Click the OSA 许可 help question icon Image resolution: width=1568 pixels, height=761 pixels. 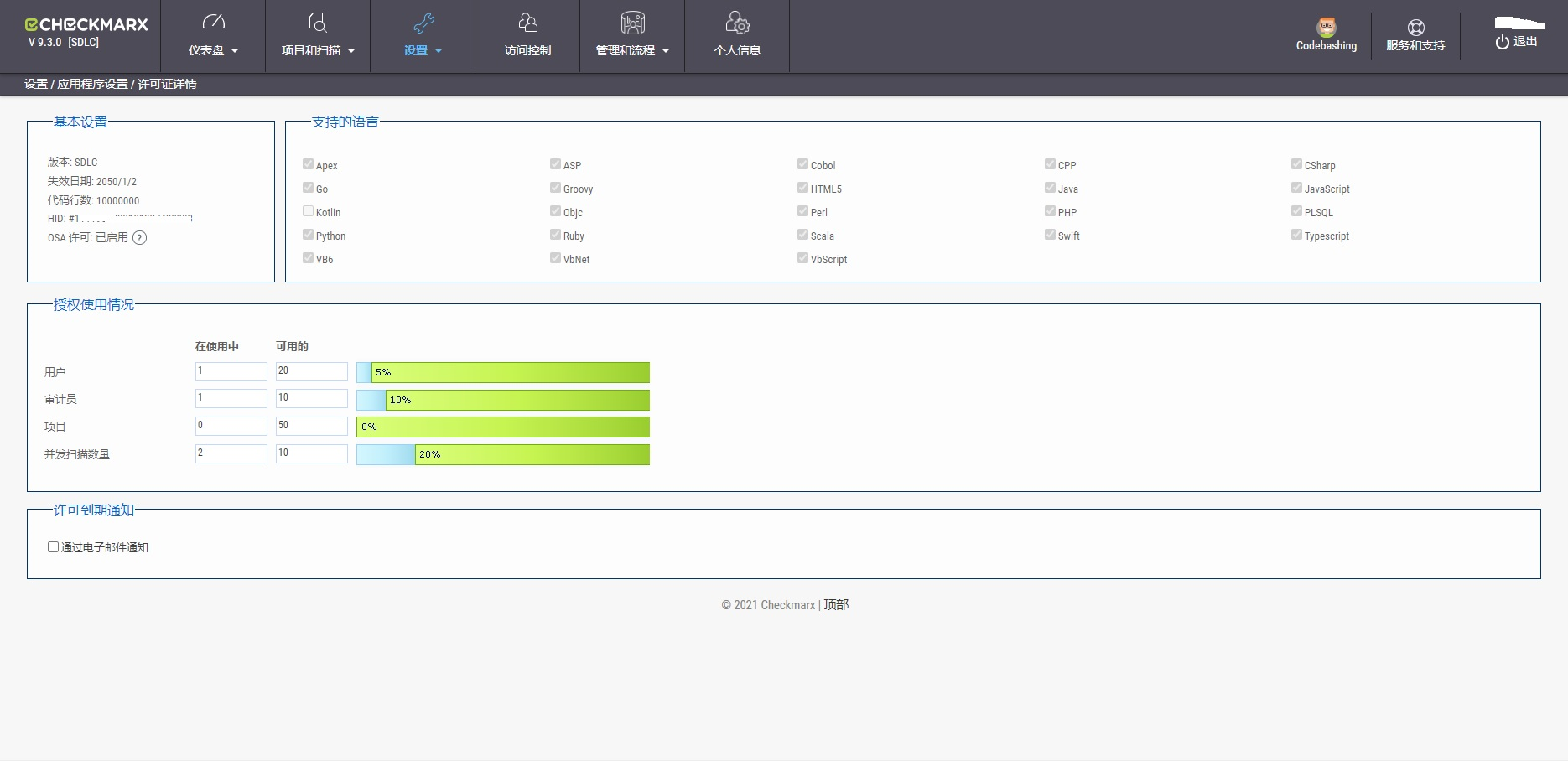click(x=140, y=238)
